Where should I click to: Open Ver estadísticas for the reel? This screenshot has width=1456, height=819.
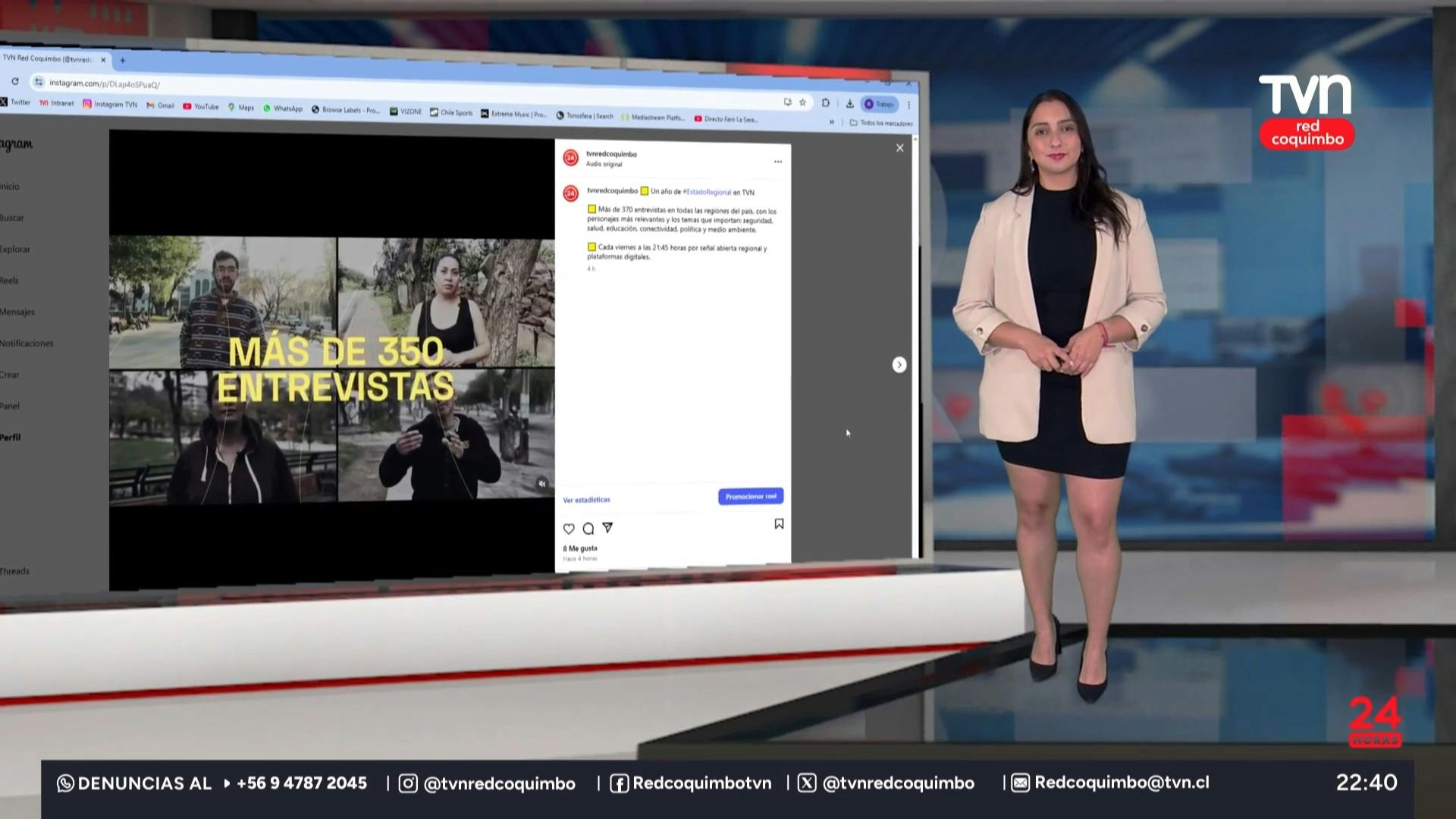[x=586, y=500]
